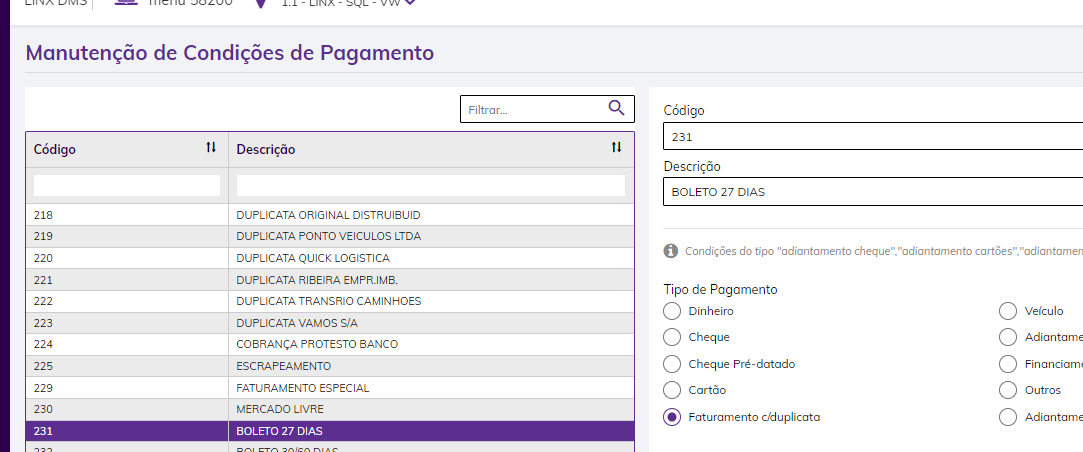Click the Descrição column filter field
The width and height of the screenshot is (1083, 452).
pos(431,186)
